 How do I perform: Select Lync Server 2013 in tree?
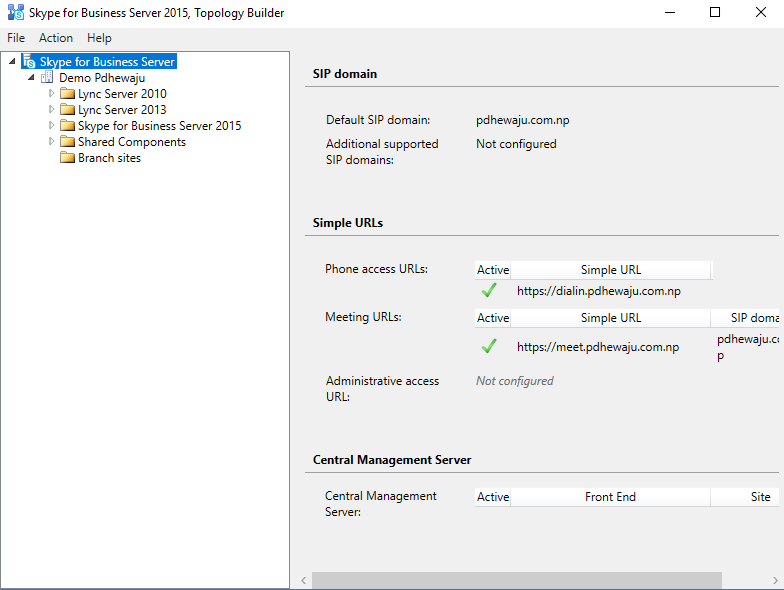point(122,110)
